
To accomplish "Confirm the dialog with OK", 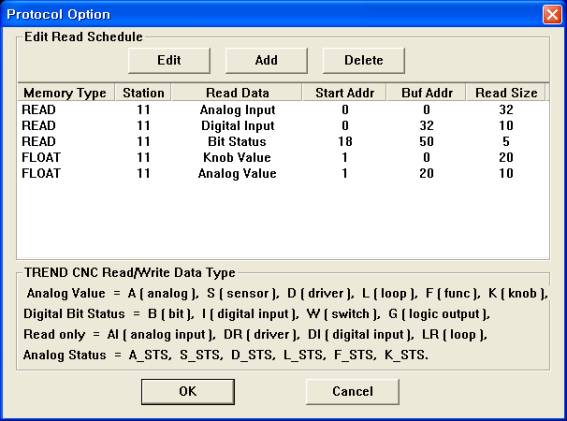I will pos(188,391).
